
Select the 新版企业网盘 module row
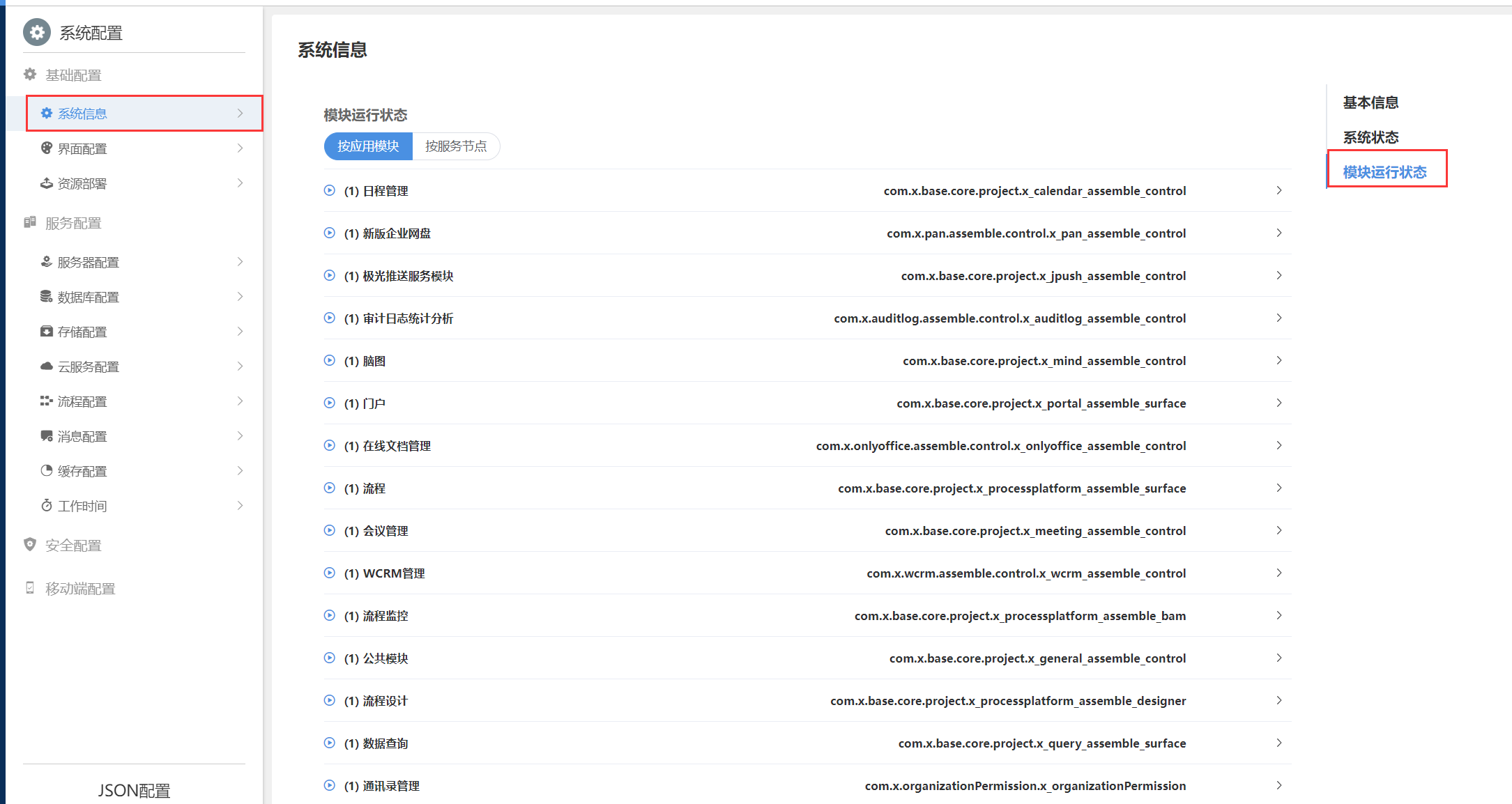[397, 233]
